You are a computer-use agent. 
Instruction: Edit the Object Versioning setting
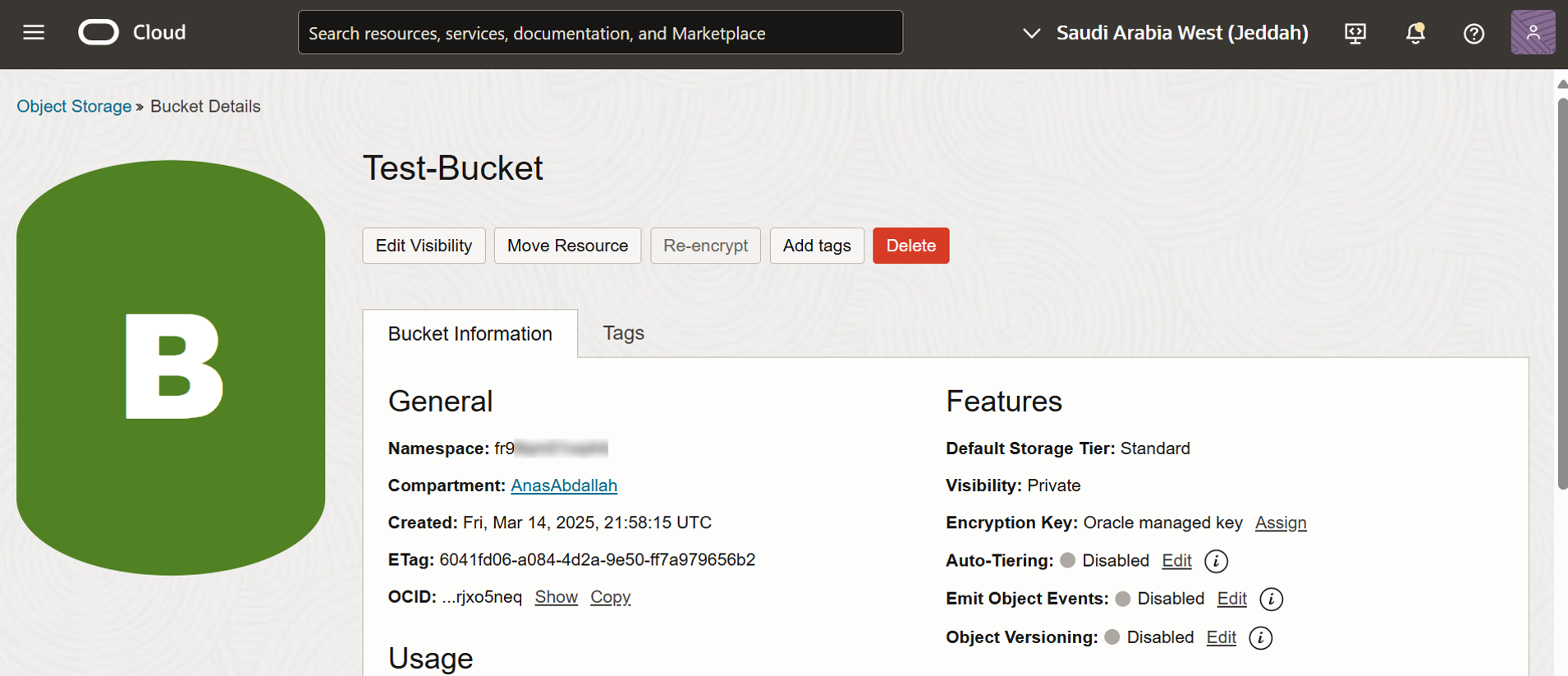[1221, 637]
